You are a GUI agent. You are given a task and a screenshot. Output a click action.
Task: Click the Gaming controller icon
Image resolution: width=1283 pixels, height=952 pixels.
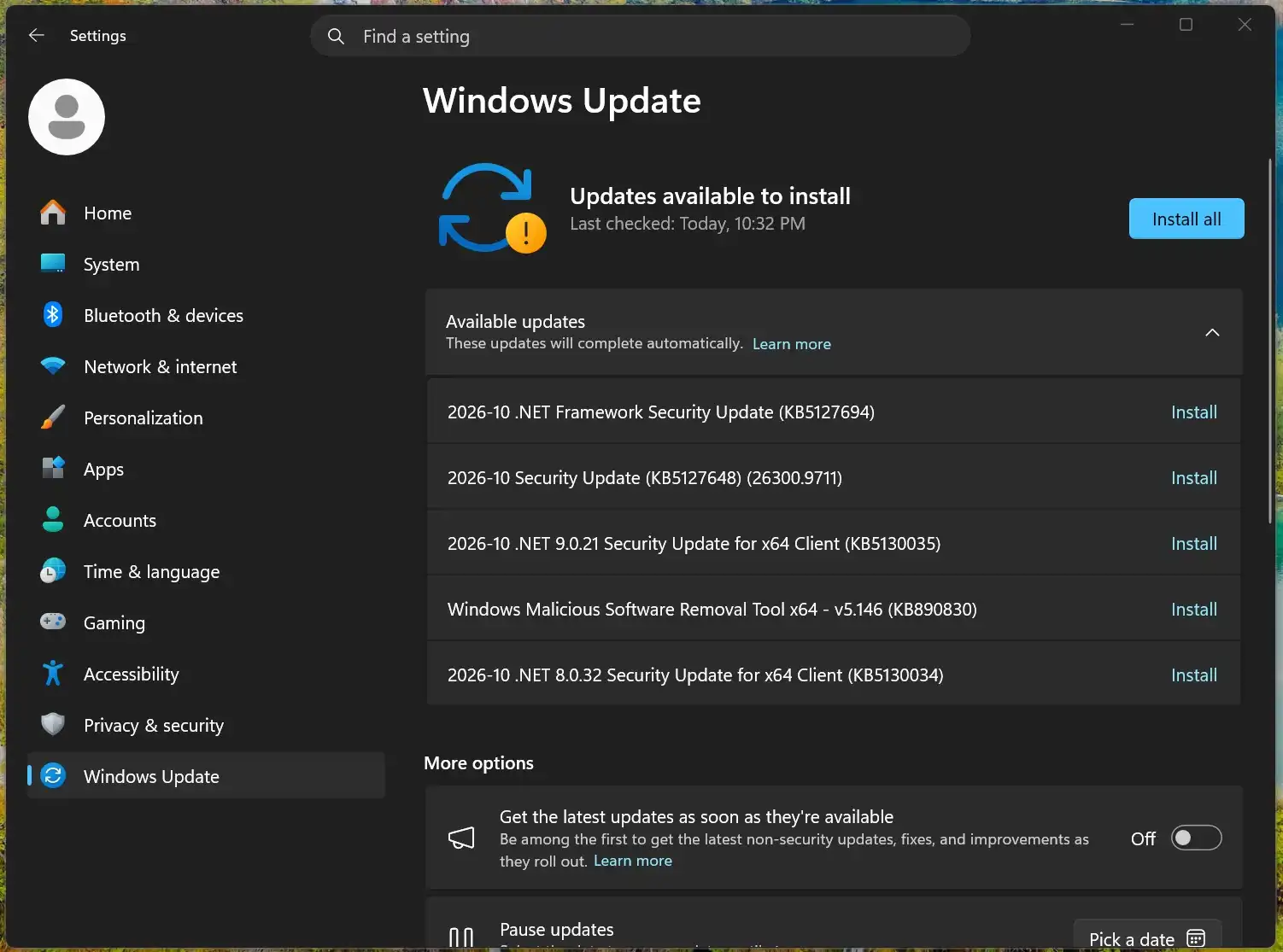pos(53,622)
